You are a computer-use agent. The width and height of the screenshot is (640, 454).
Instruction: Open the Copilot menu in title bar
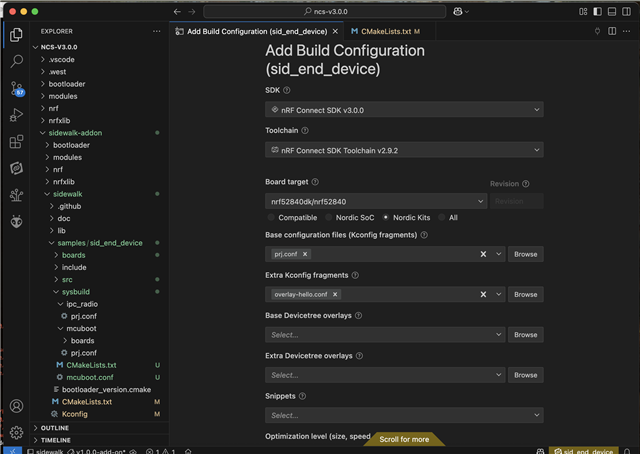coord(461,12)
